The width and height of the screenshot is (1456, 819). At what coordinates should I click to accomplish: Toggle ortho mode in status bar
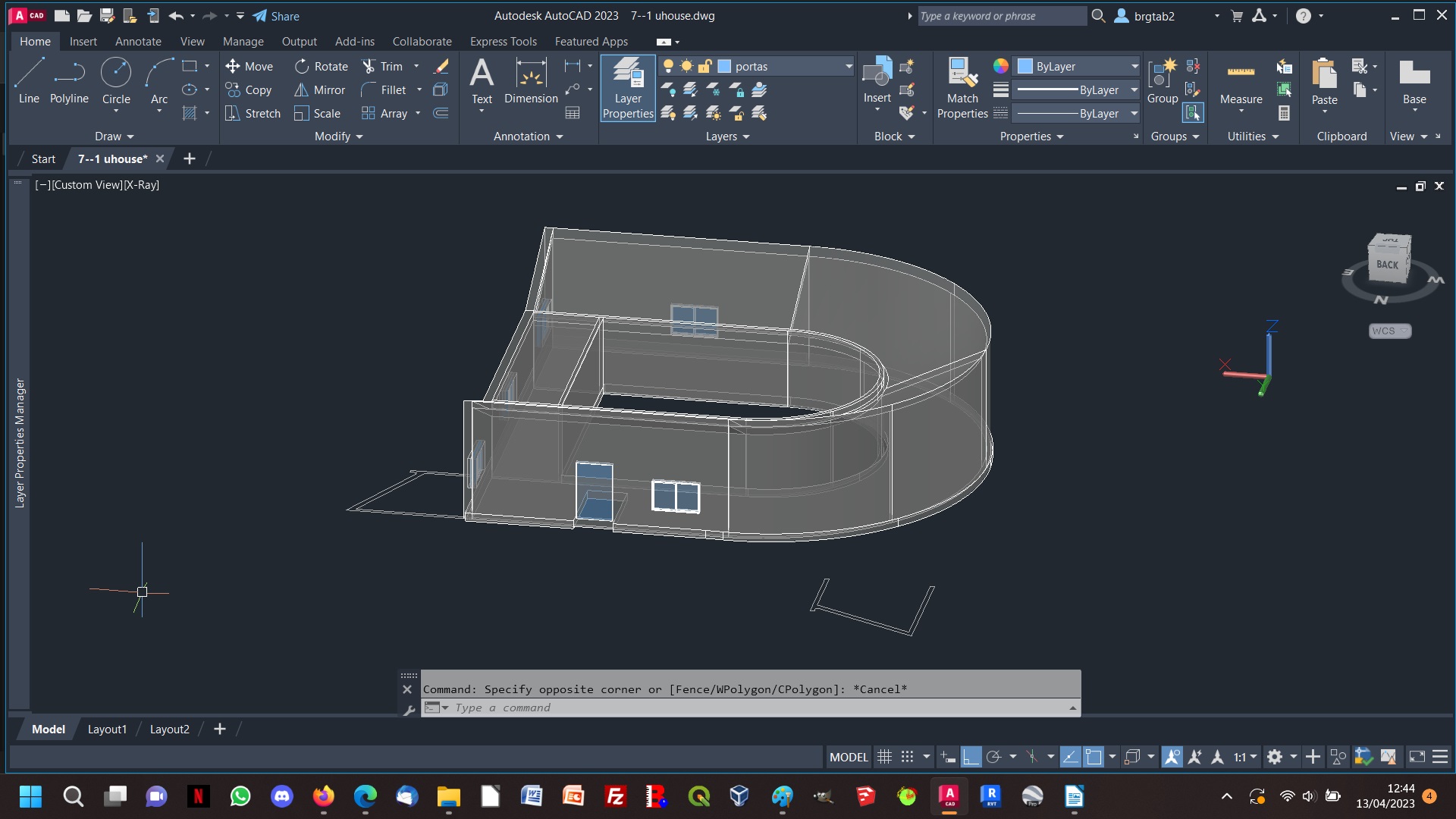coord(971,757)
